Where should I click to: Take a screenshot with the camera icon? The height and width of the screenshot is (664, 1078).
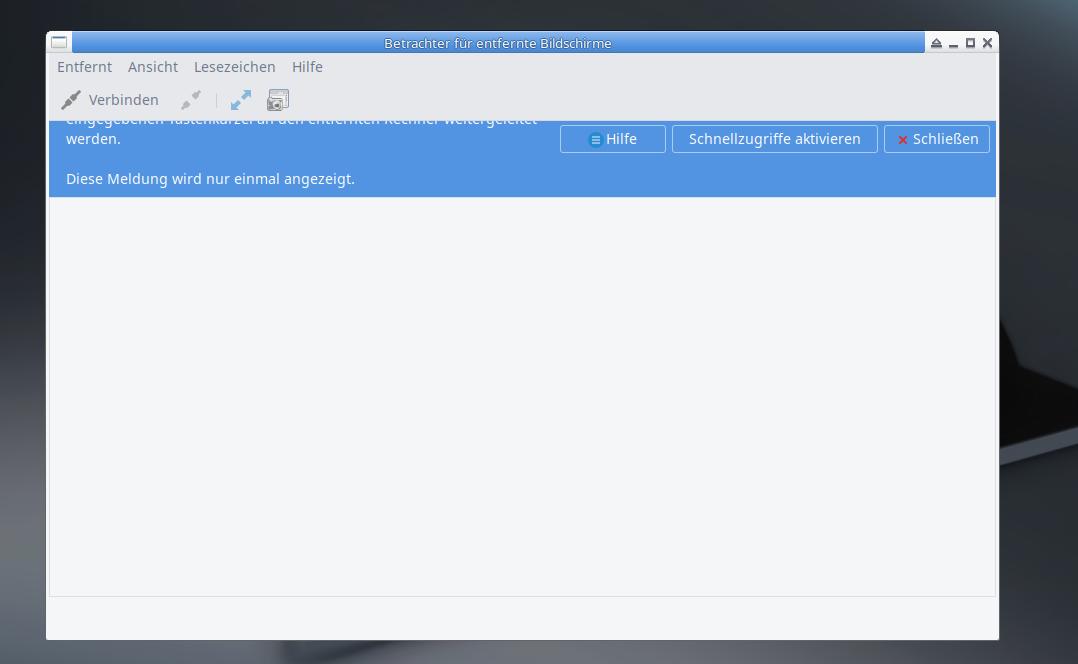point(278,100)
